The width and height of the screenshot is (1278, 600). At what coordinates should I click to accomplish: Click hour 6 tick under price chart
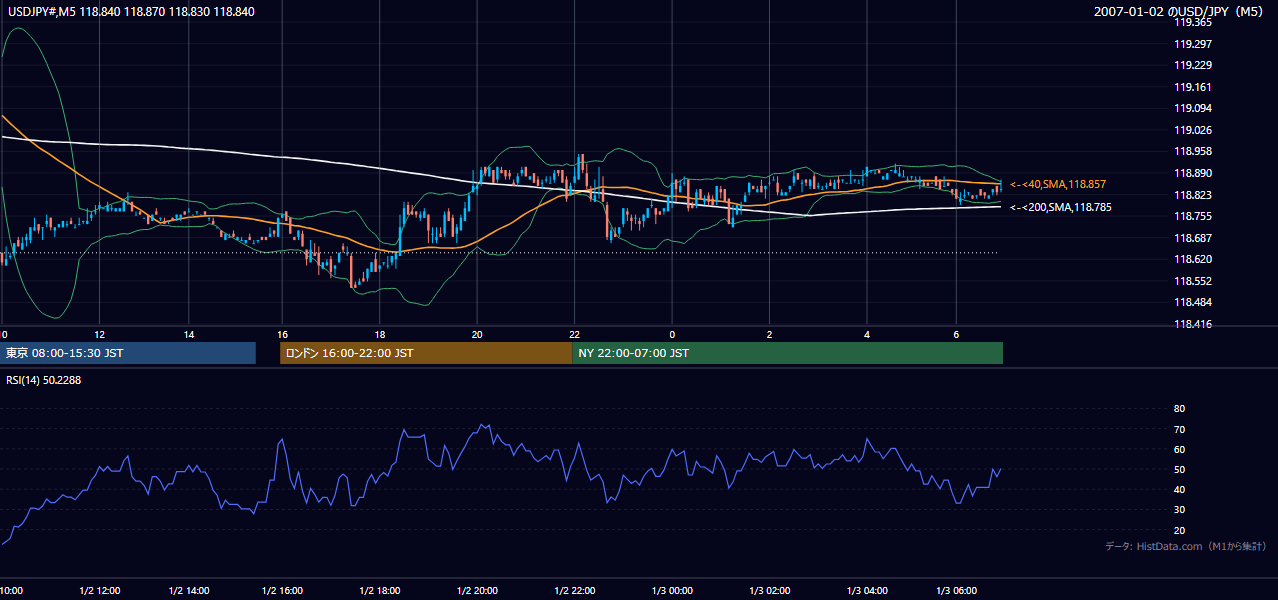[x=956, y=334]
